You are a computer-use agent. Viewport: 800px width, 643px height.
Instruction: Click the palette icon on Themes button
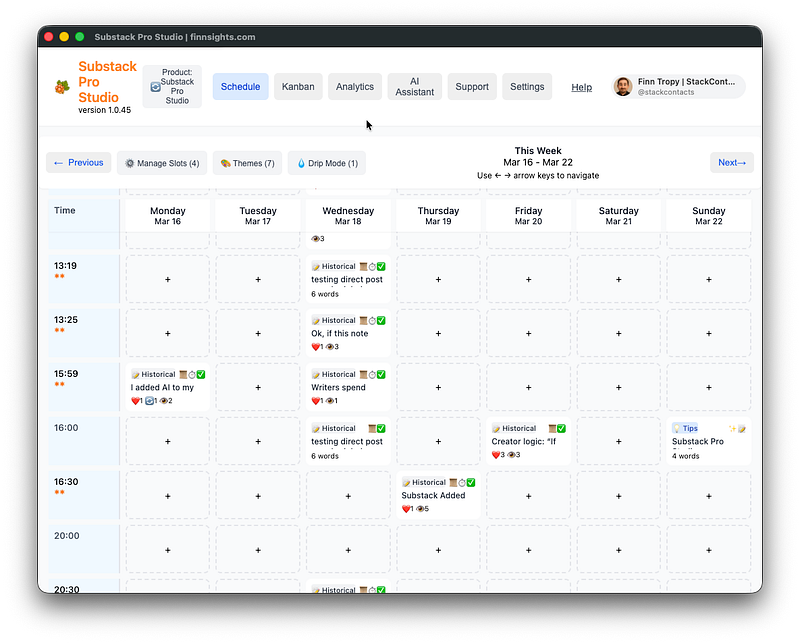point(226,163)
